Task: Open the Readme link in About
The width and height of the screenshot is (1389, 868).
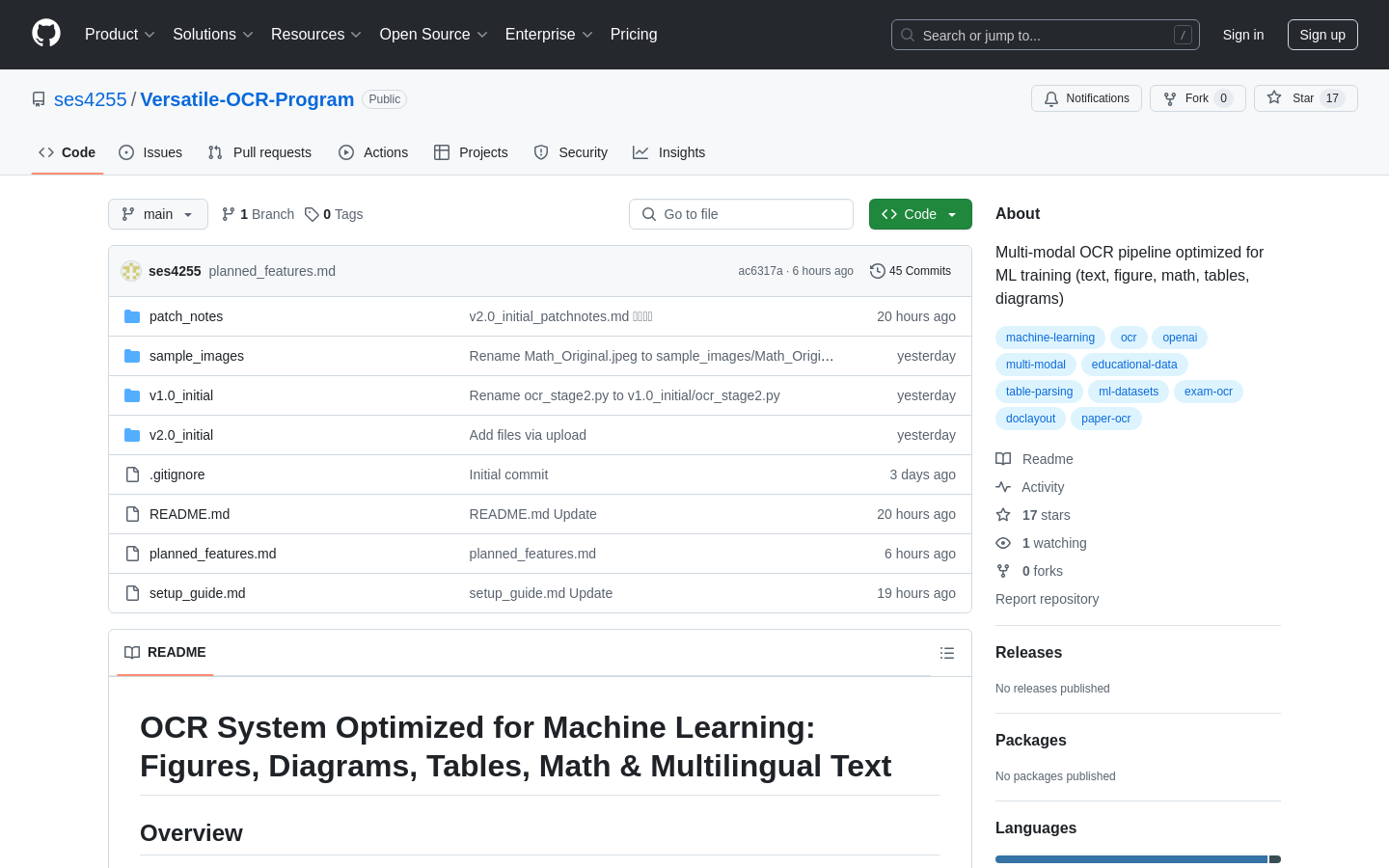Action: (x=1035, y=459)
